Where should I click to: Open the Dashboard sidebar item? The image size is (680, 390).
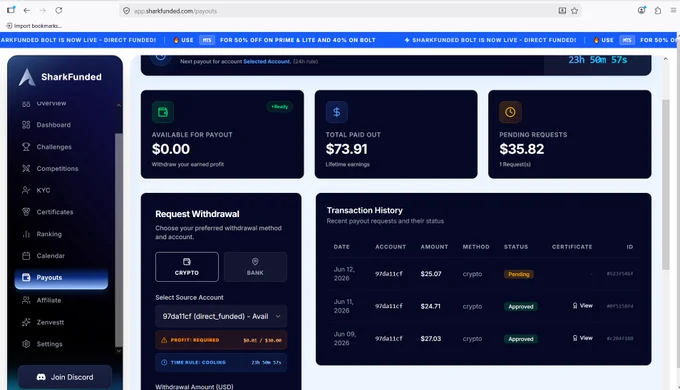click(53, 125)
